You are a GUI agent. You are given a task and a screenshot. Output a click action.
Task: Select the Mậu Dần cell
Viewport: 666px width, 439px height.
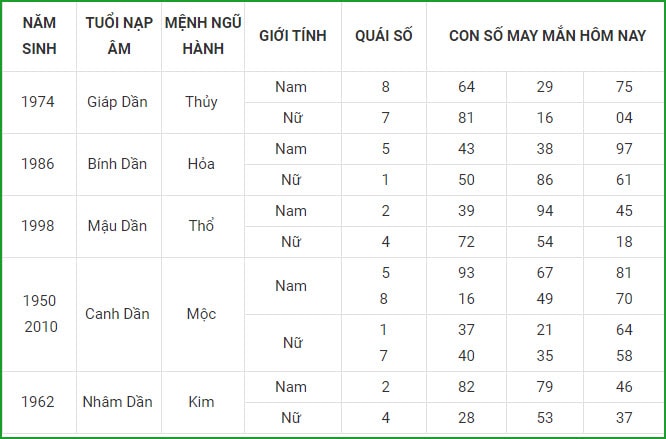(x=118, y=226)
